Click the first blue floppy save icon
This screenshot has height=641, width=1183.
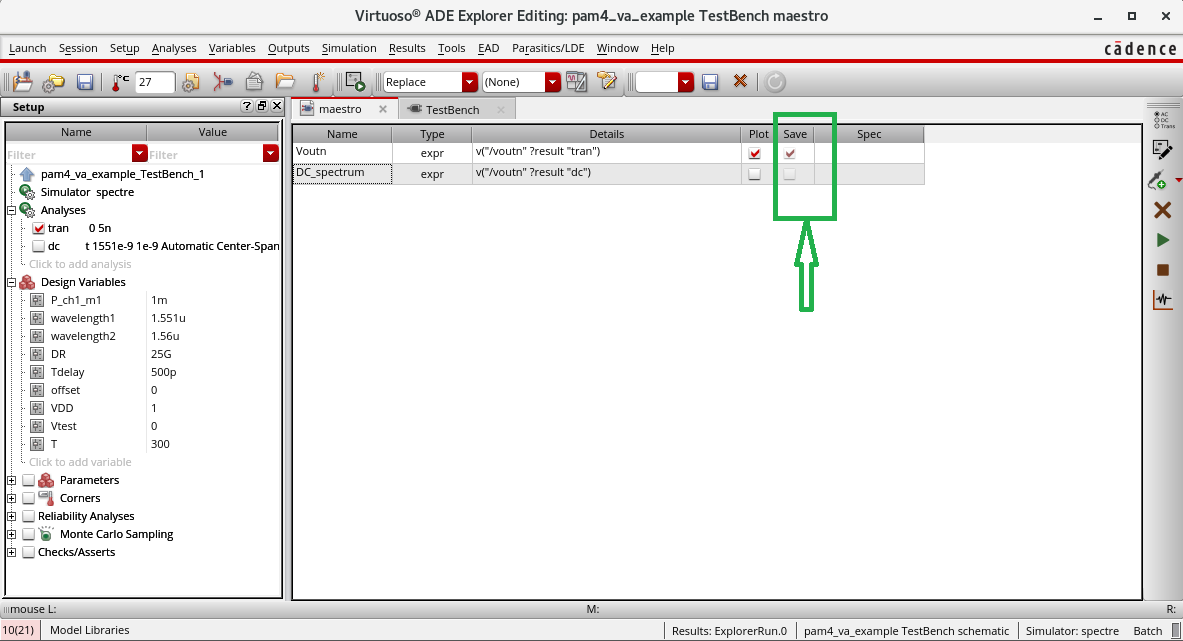85,82
